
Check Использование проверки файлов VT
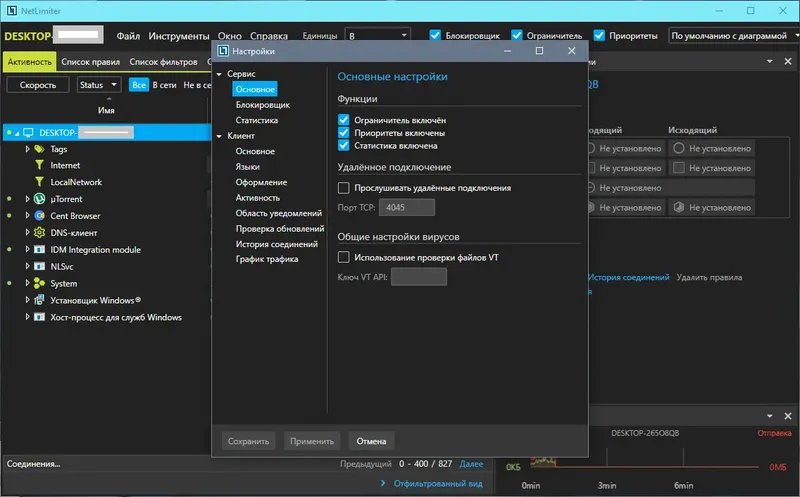pyautogui.click(x=344, y=257)
